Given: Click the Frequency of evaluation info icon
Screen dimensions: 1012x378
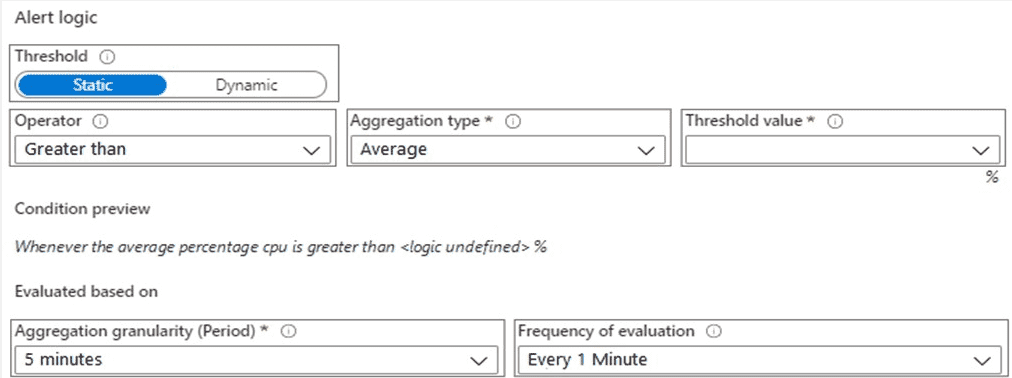Looking at the screenshot, I should [713, 331].
